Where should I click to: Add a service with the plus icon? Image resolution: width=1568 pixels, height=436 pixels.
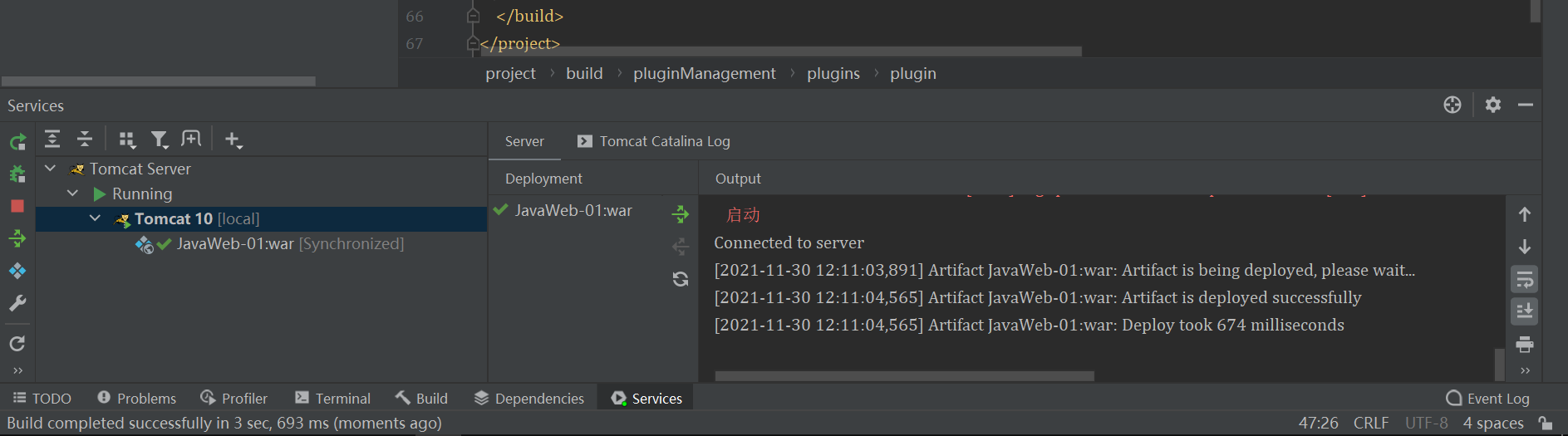(233, 140)
